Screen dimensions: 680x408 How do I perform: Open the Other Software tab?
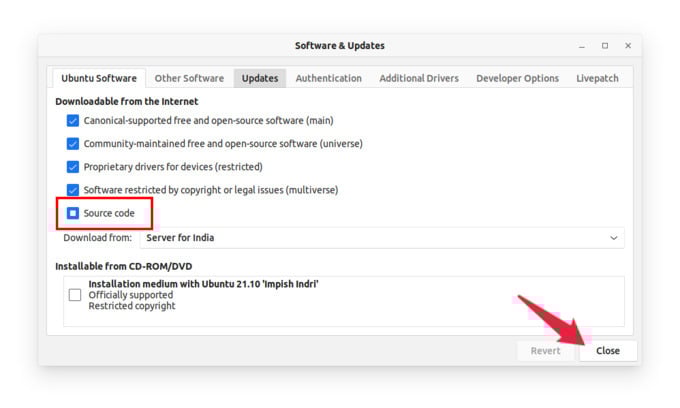coord(190,78)
